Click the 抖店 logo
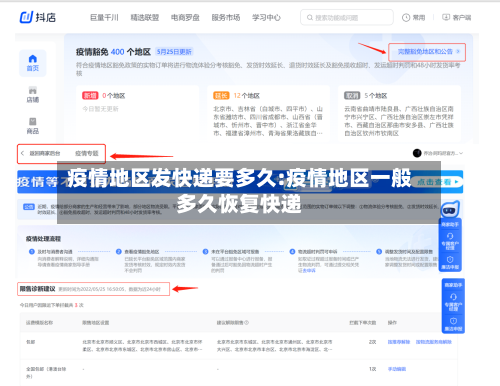 (x=38, y=17)
